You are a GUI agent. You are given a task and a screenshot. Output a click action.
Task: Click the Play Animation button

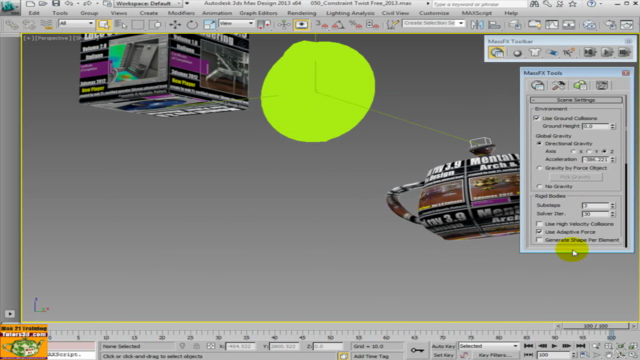tap(554, 346)
